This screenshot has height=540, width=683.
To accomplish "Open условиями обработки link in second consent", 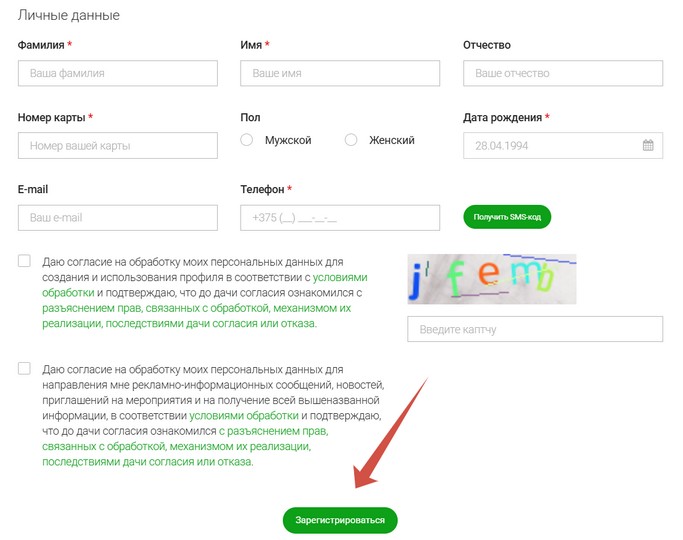I will click(244, 415).
